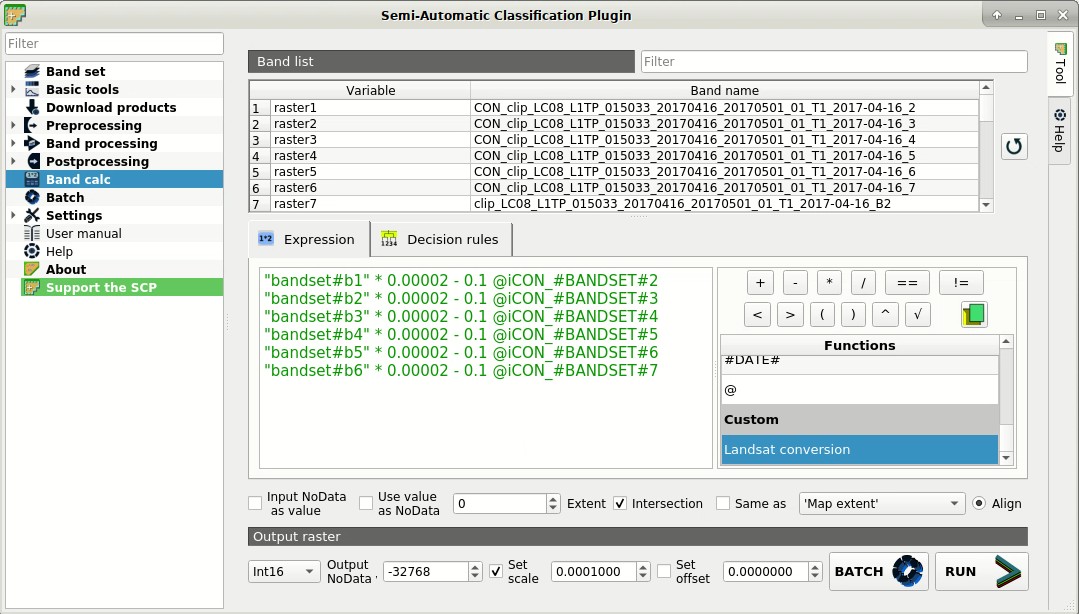Viewport: 1079px width, 614px height.
Task: Refresh the Band list with circular arrow icon
Action: tap(1014, 146)
